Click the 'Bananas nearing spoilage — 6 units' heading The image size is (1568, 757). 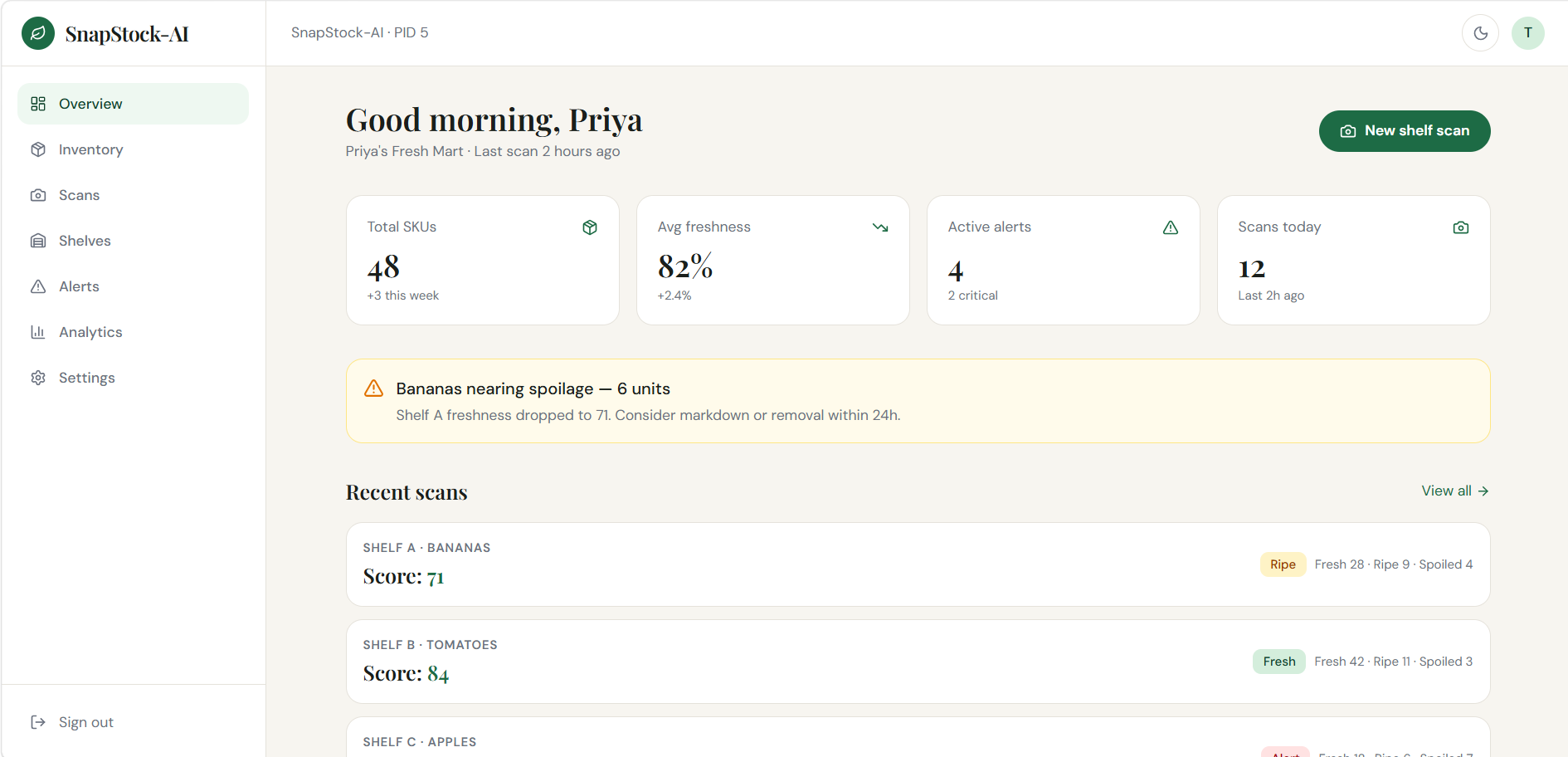tap(533, 388)
